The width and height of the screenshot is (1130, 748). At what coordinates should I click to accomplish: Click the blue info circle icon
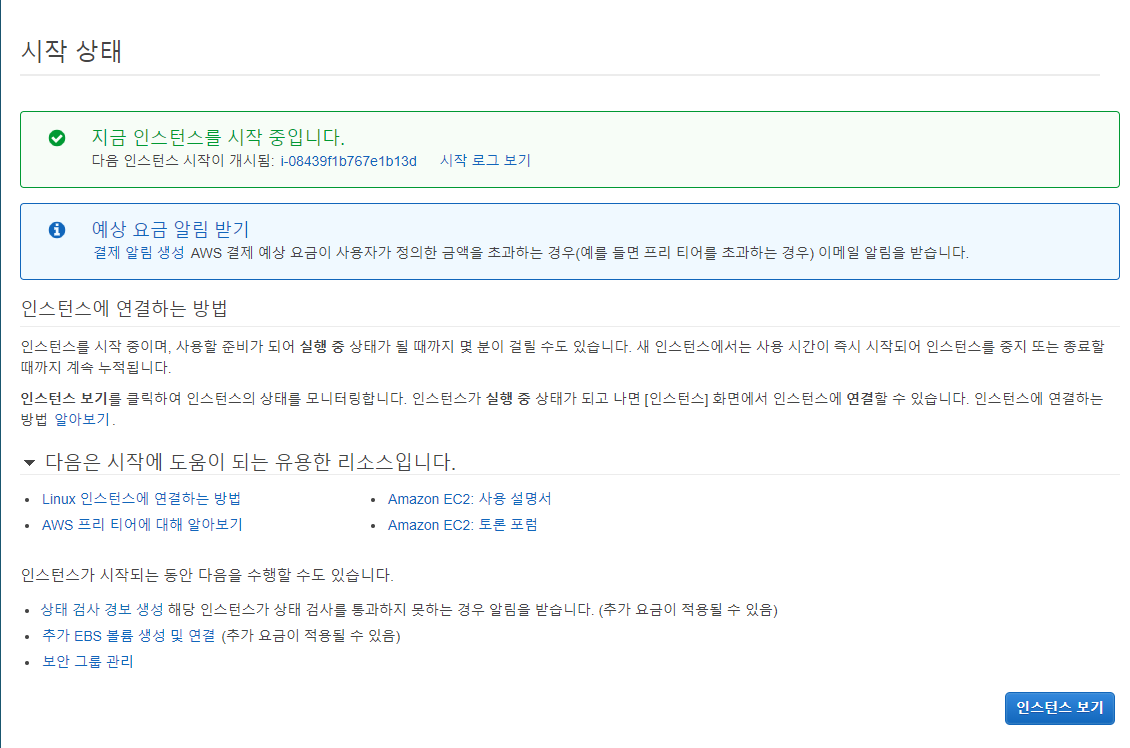[x=57, y=230]
